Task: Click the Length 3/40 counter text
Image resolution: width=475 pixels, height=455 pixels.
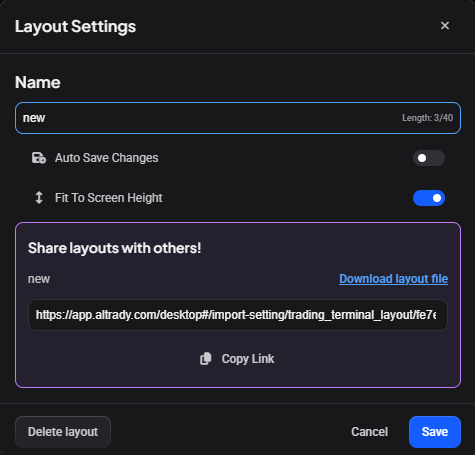Action: [427, 118]
